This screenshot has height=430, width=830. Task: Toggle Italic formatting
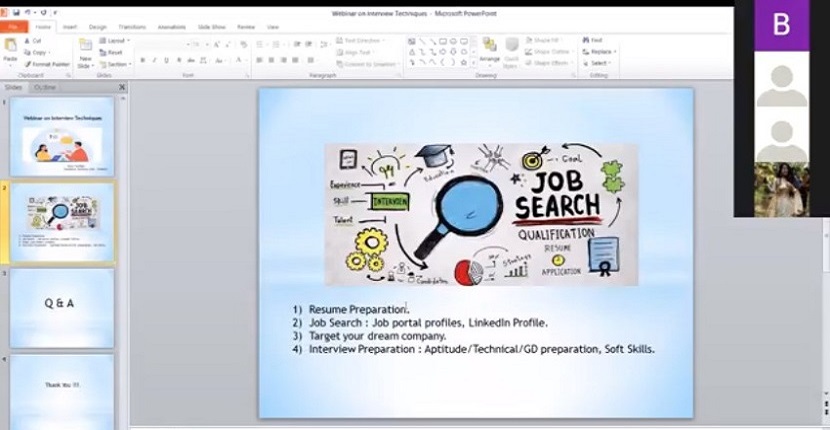[x=154, y=60]
